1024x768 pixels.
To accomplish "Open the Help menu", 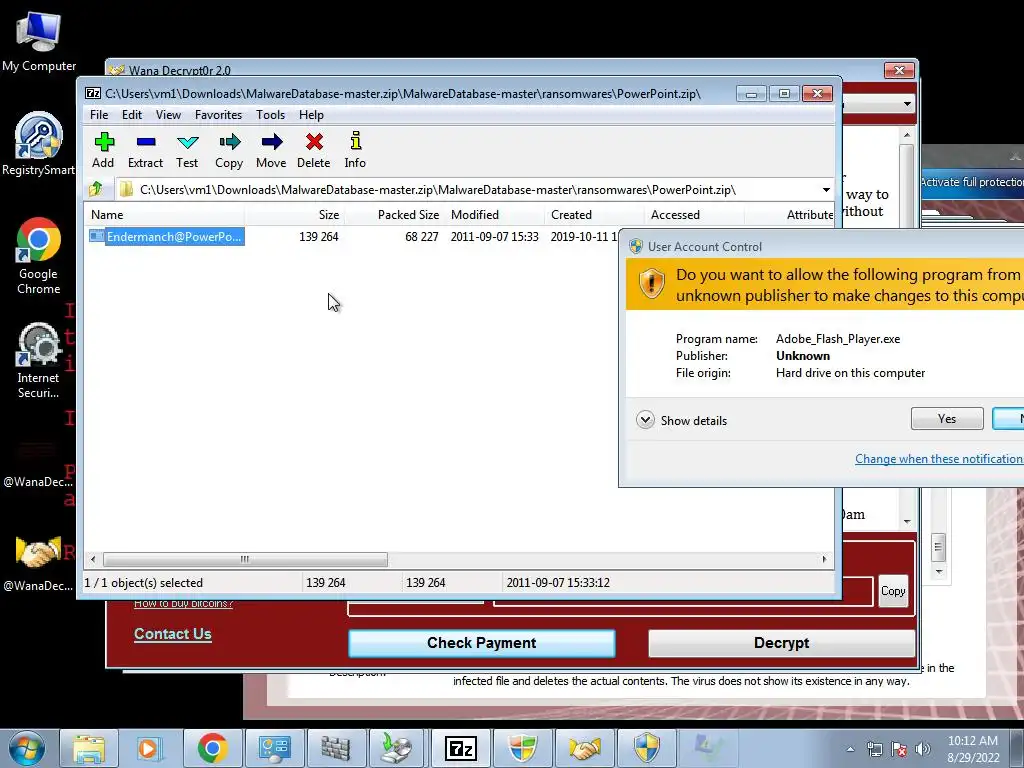I will pos(312,115).
